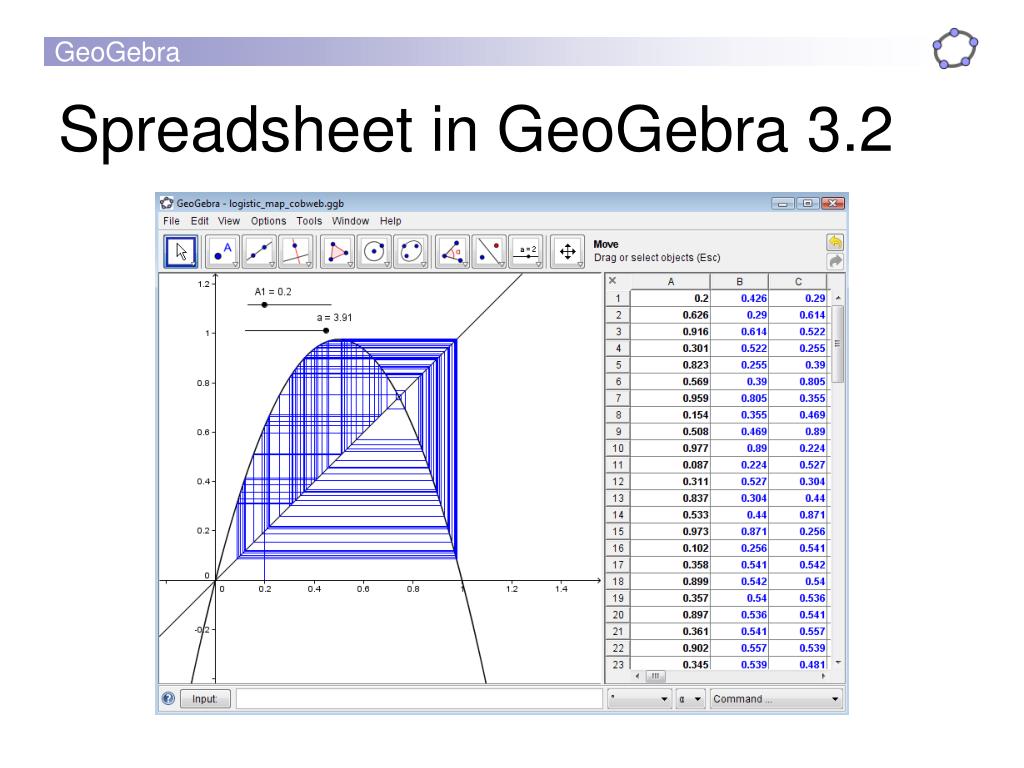This screenshot has height=768, width=1024.
Task: Close the GeoGebra window
Action: click(x=833, y=203)
